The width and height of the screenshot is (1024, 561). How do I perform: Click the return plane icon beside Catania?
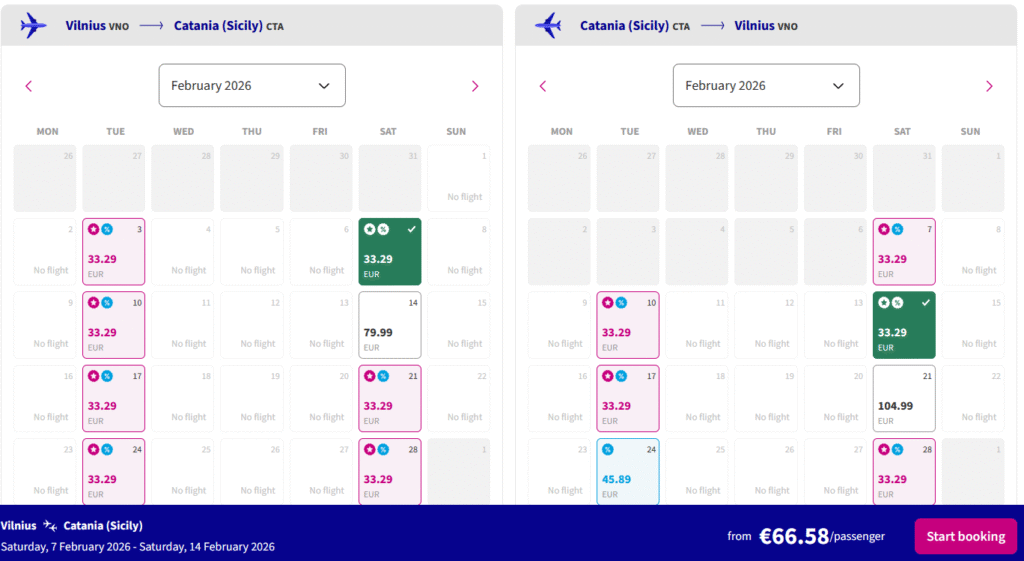(x=548, y=25)
